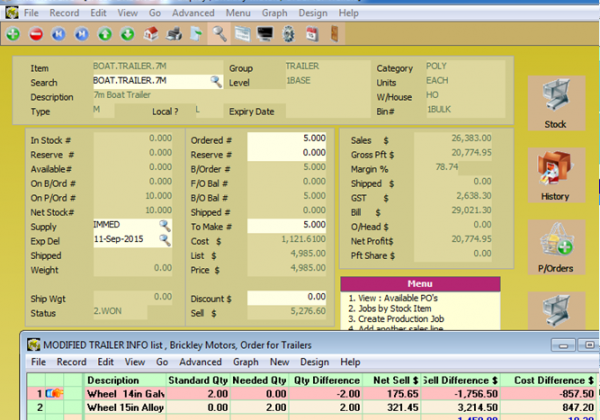Viewport: 600px width, 420px height.
Task: Click the To Make # field showing 5.000
Action: coord(287,225)
